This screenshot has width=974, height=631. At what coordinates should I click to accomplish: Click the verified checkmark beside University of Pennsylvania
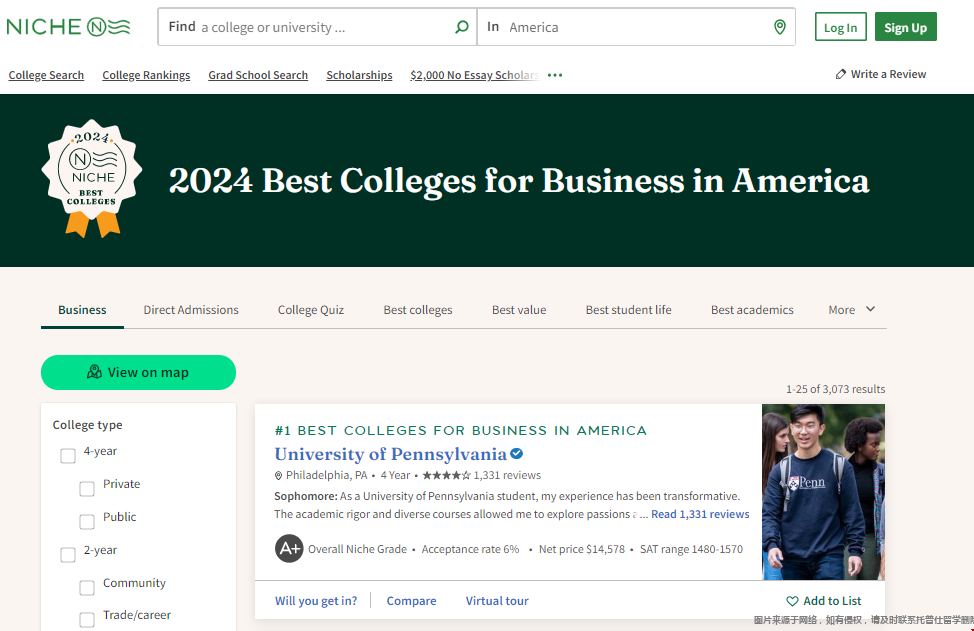(x=516, y=454)
